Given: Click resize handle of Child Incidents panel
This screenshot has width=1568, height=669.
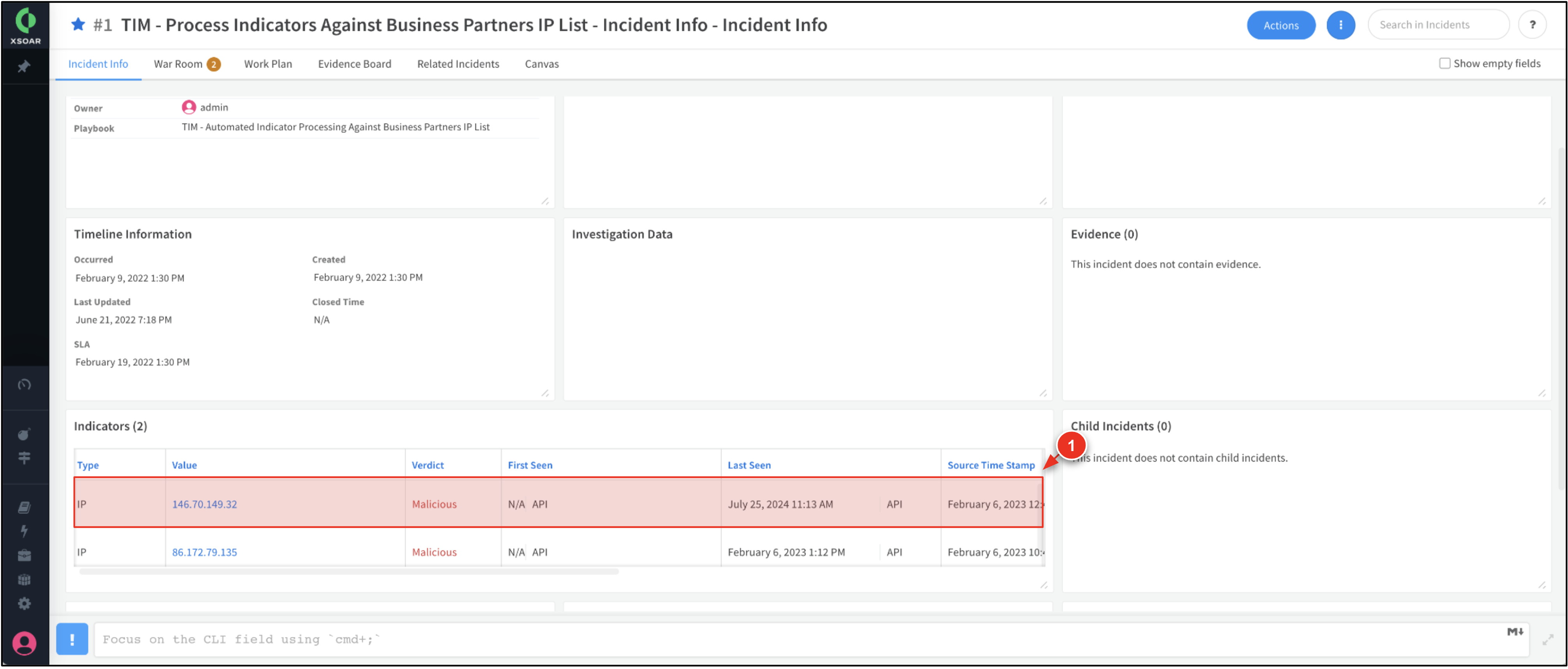Looking at the screenshot, I should pyautogui.click(x=1541, y=585).
